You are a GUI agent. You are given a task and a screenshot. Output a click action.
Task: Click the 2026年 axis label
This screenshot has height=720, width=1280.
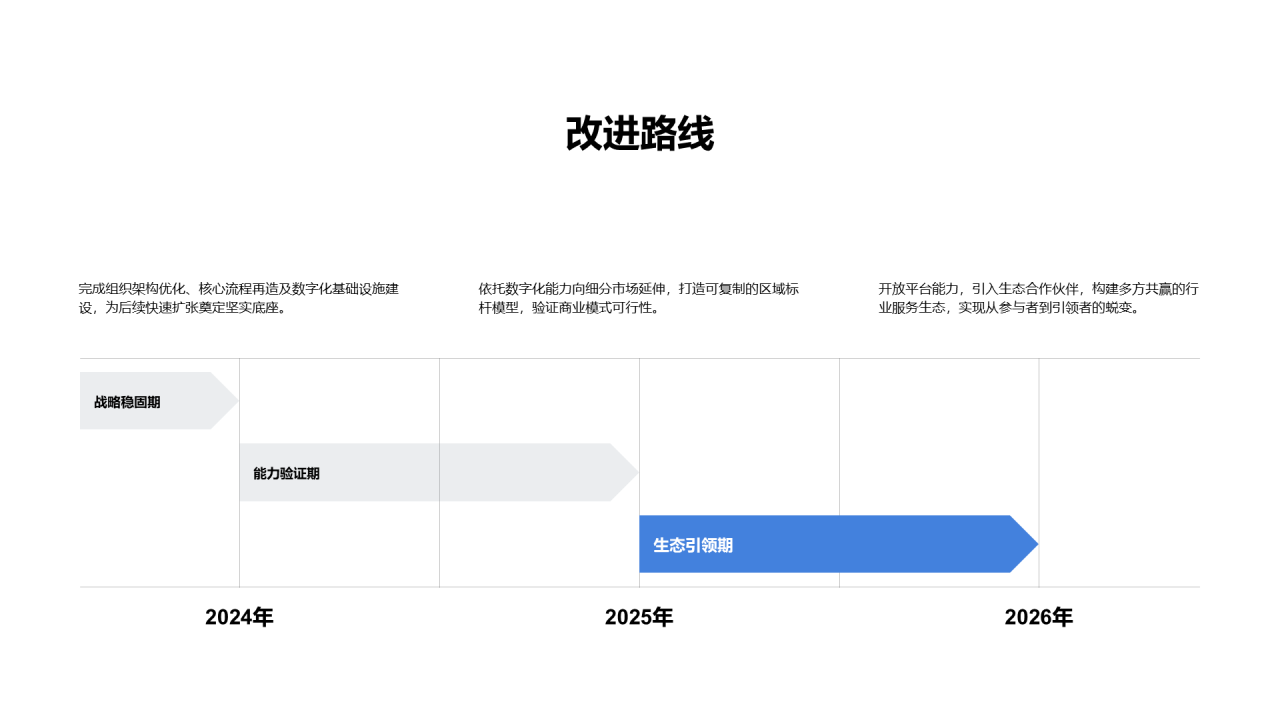click(x=1039, y=617)
